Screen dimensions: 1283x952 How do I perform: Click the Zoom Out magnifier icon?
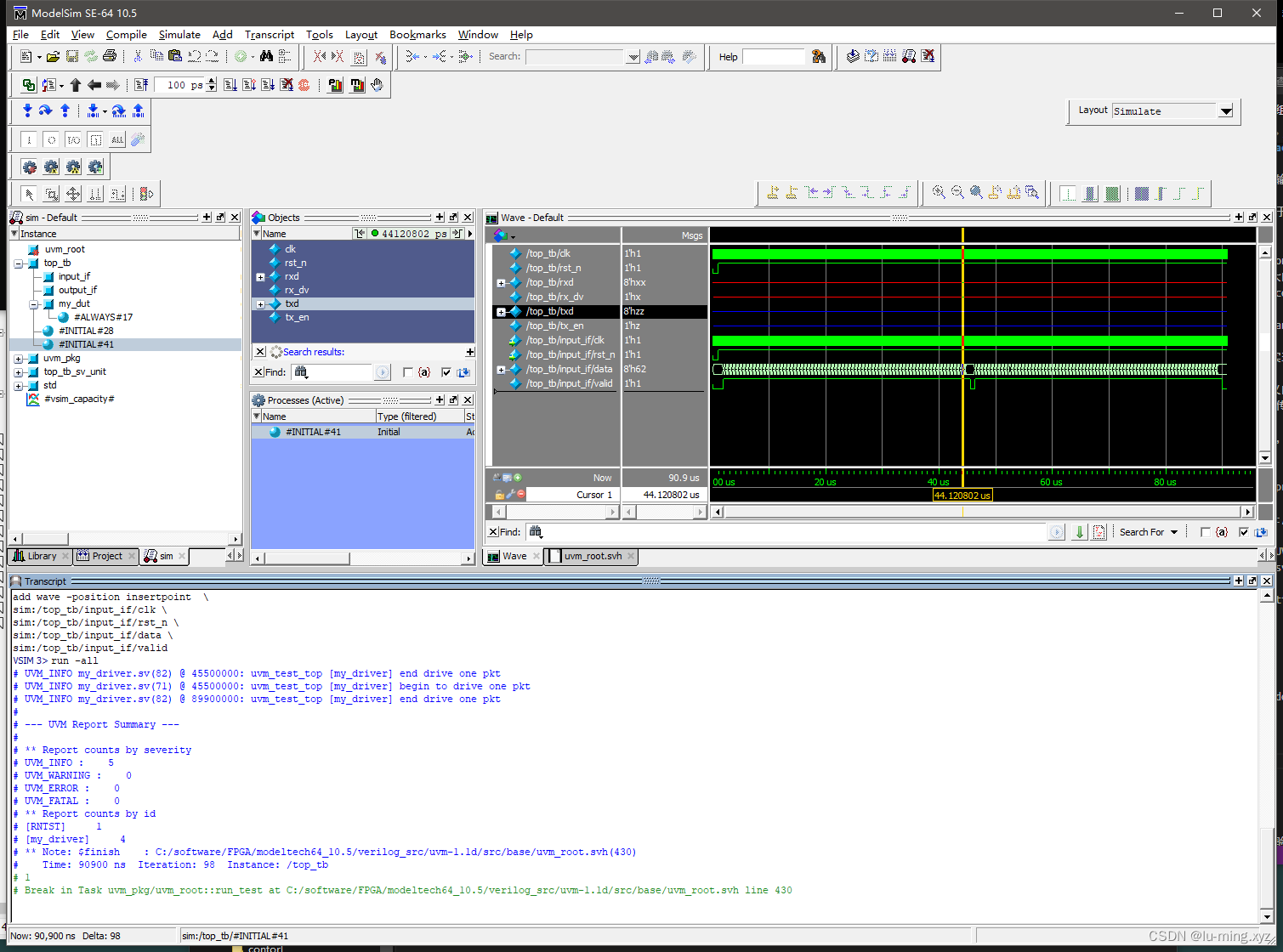[957, 193]
